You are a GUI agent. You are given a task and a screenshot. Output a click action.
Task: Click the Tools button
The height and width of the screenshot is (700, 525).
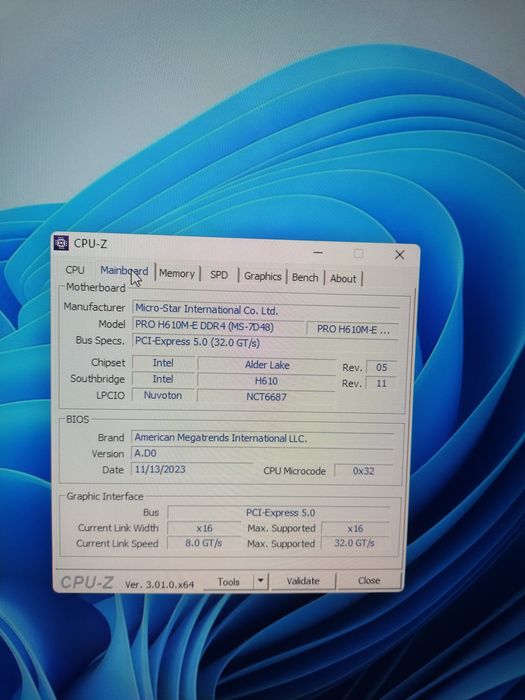coord(228,582)
